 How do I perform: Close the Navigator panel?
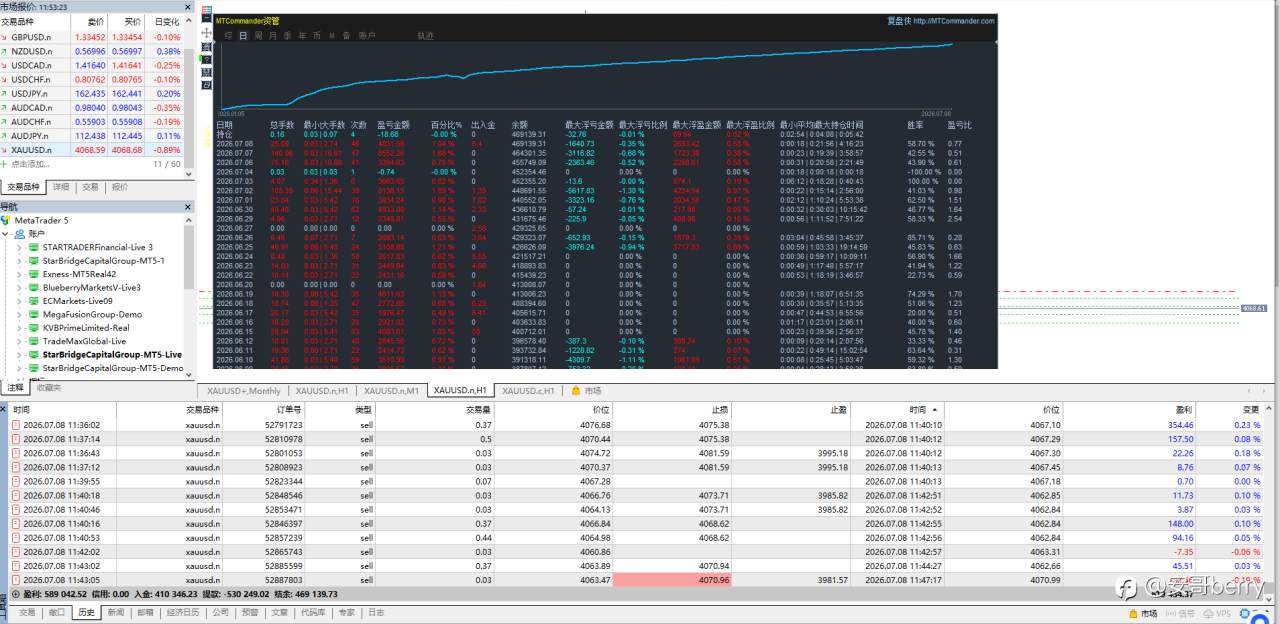pyautogui.click(x=190, y=206)
